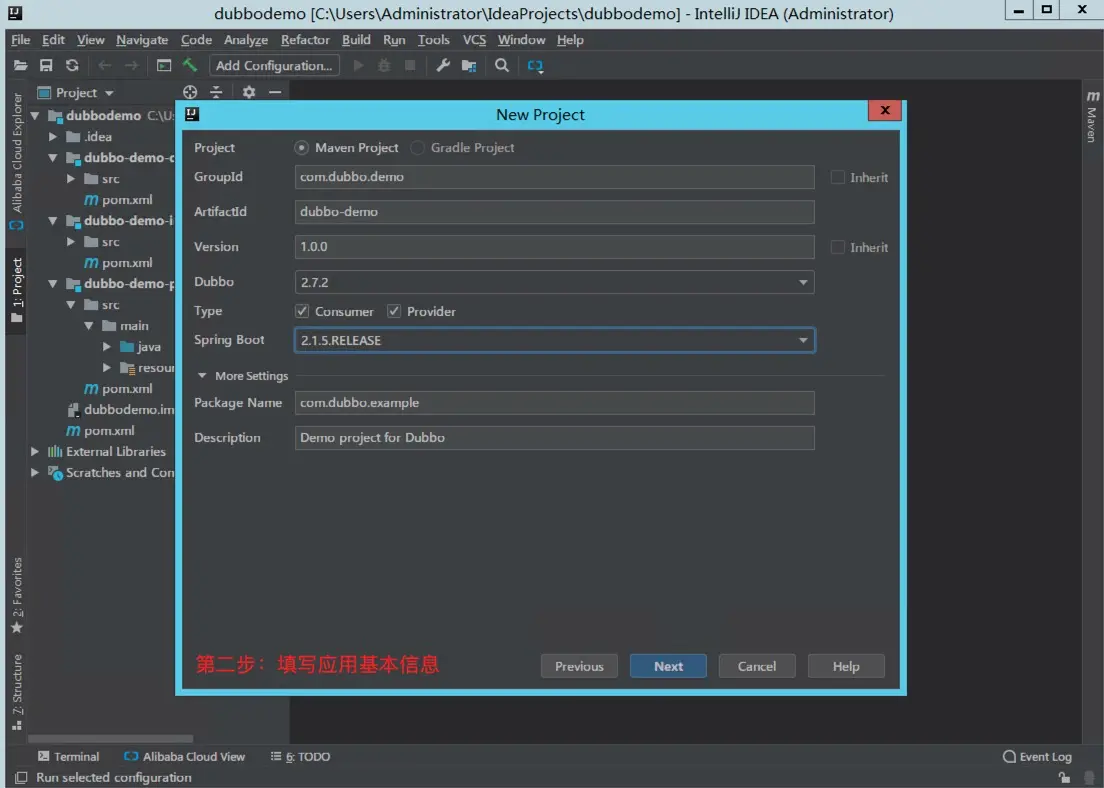Select dubbodemo.iml file in tree
Image resolution: width=1104 pixels, height=788 pixels.
120,409
